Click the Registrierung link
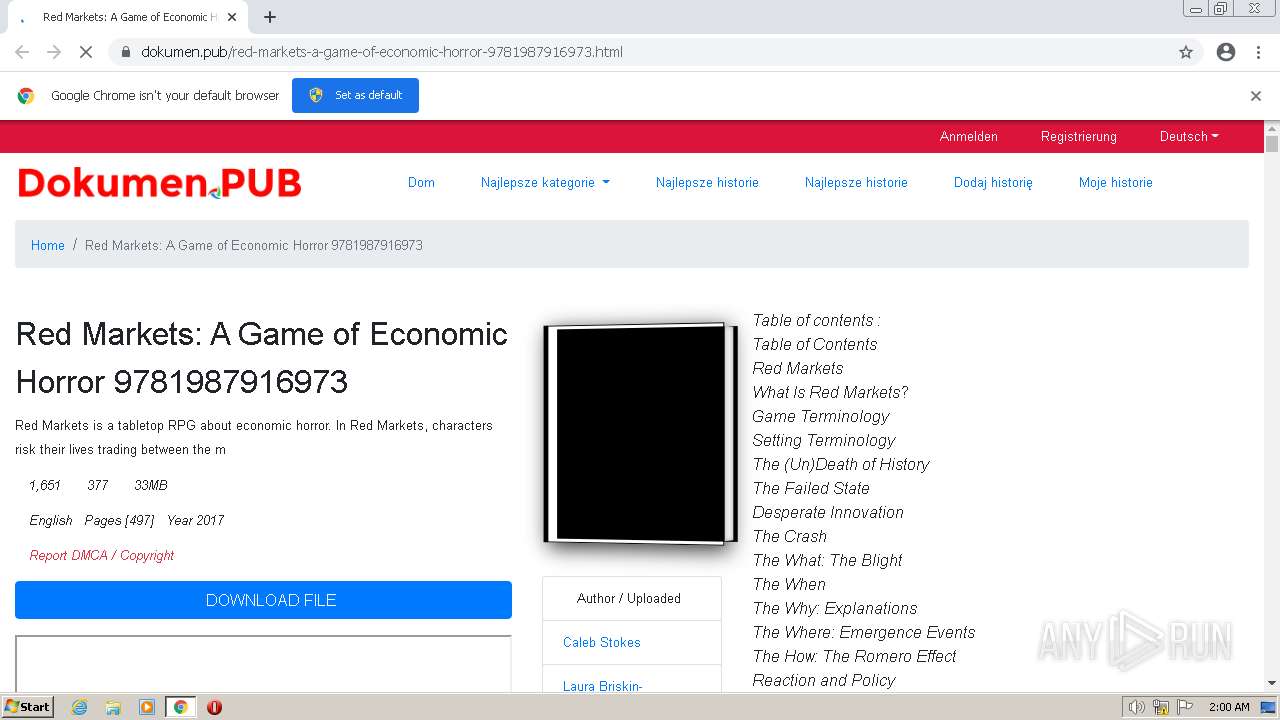This screenshot has width=1280, height=720. [x=1078, y=137]
